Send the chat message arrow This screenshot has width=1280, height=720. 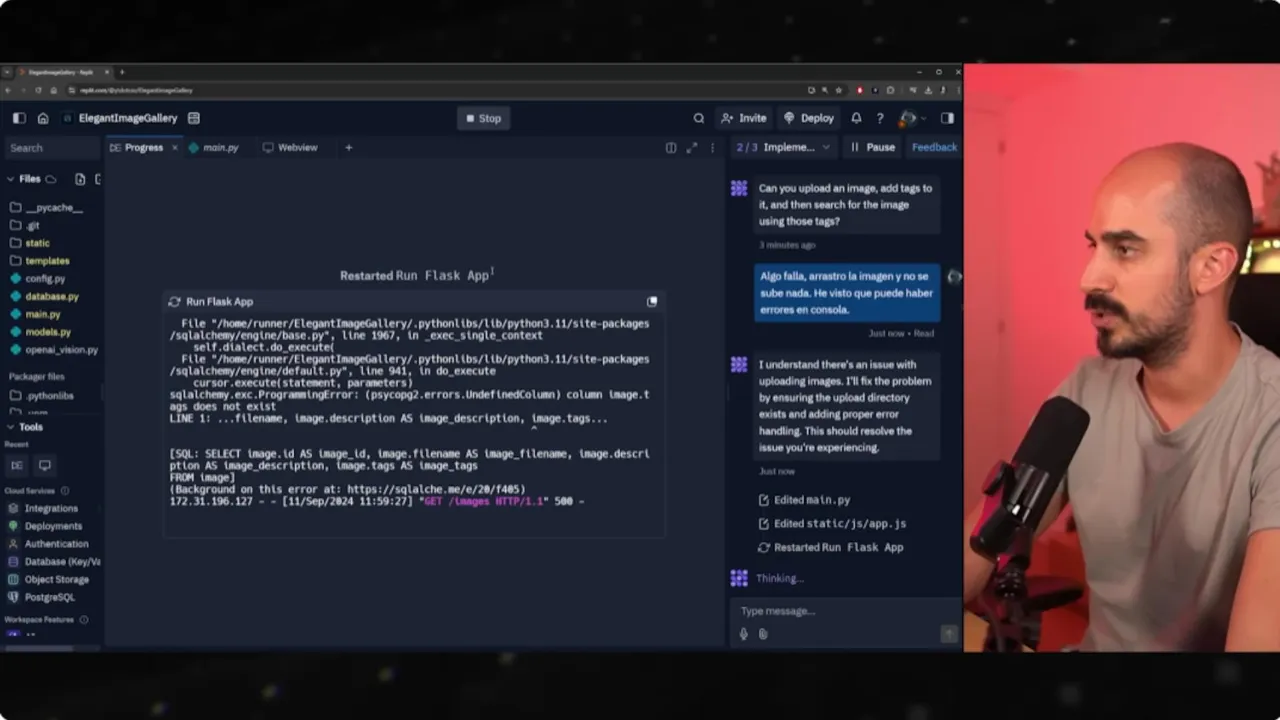949,633
